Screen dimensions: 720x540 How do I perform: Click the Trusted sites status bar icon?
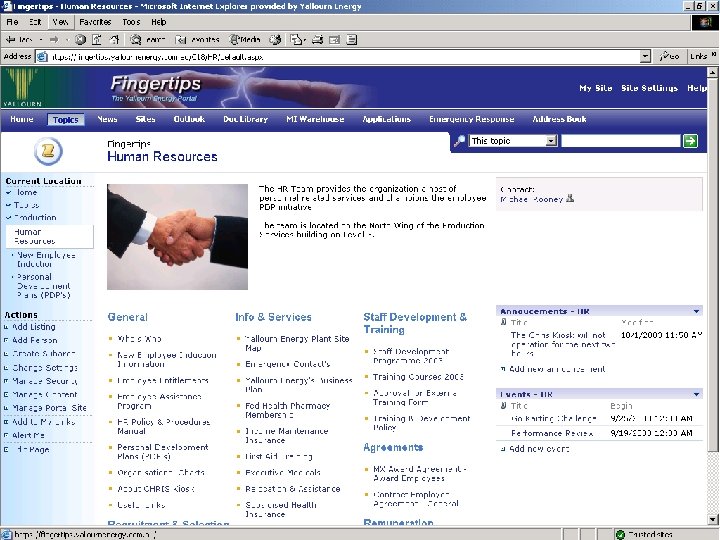coord(620,534)
